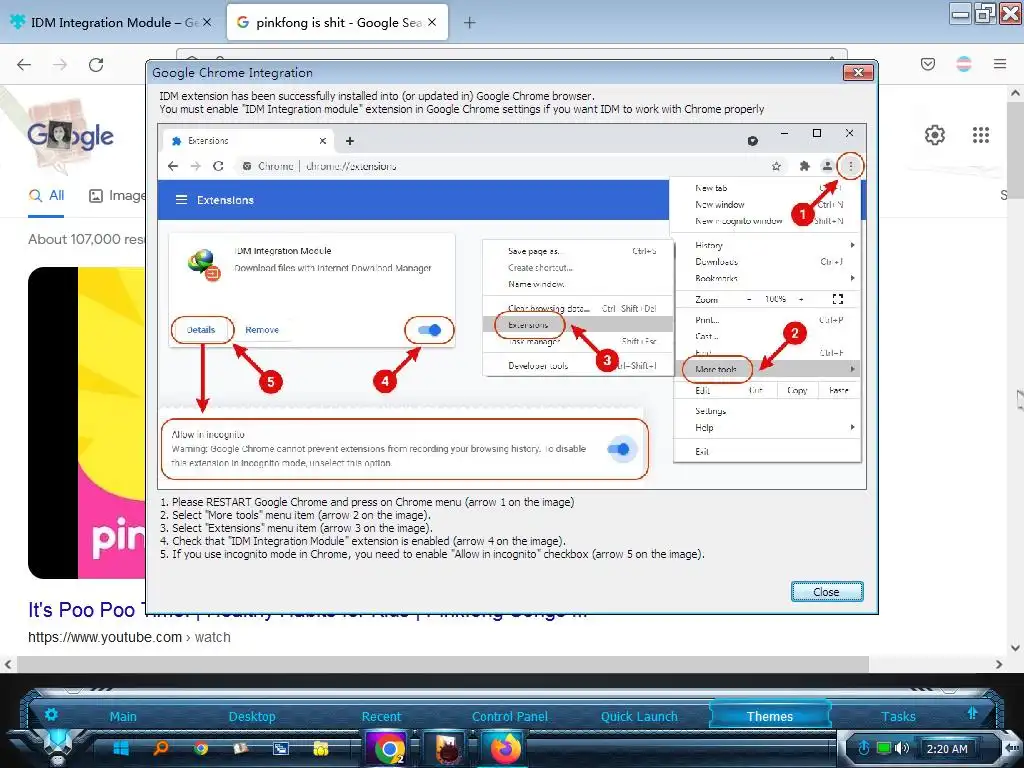
Task: Click the pinkfong video thumbnail
Action: tap(86, 423)
